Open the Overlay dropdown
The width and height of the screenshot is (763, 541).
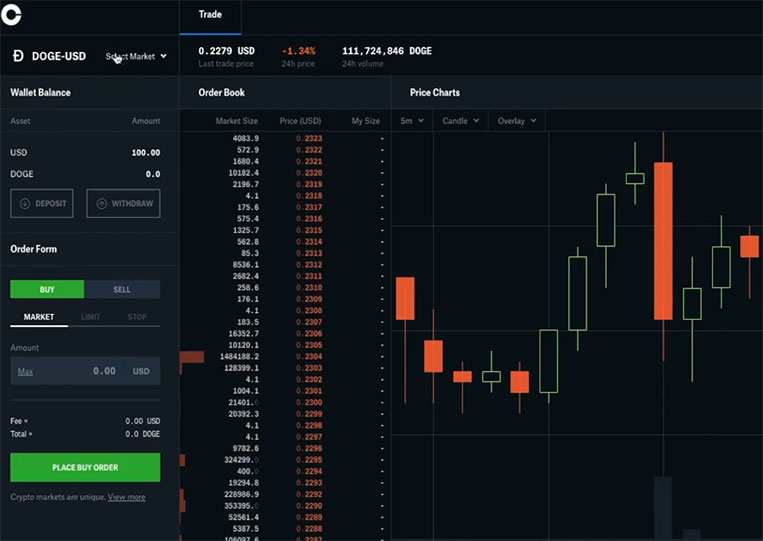(x=517, y=121)
